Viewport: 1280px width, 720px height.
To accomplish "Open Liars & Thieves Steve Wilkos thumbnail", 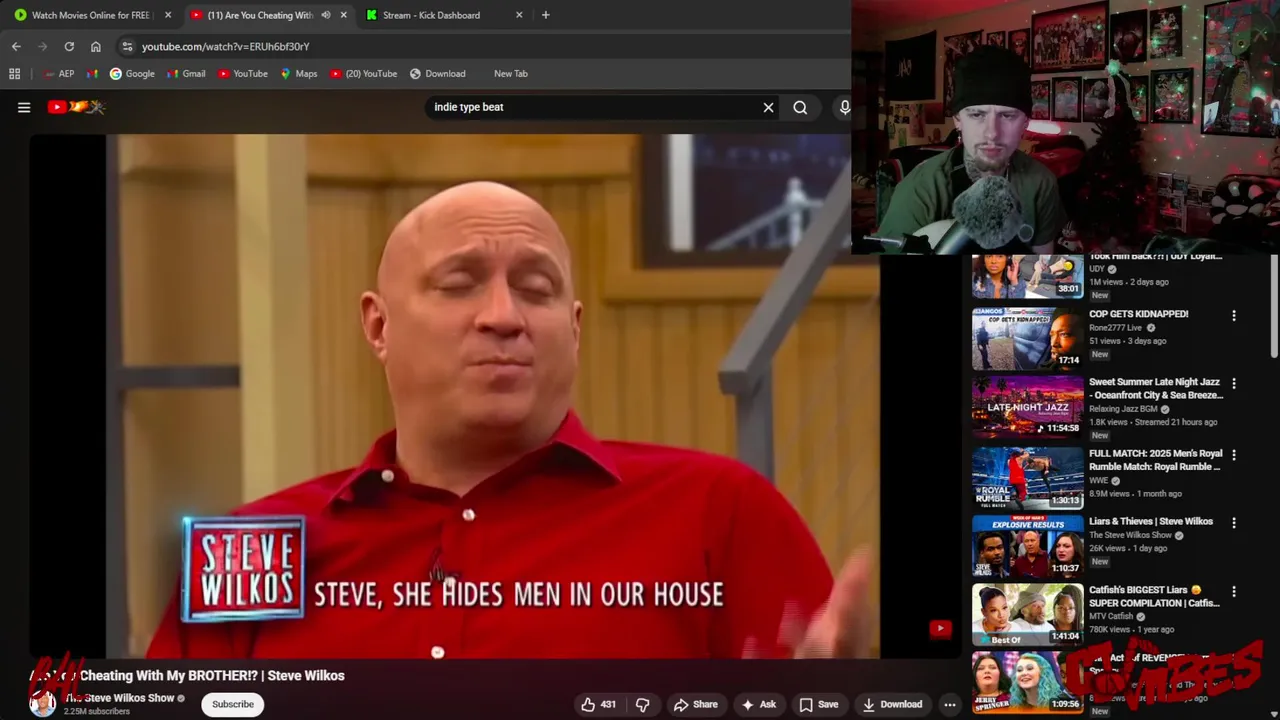I will pyautogui.click(x=1028, y=546).
